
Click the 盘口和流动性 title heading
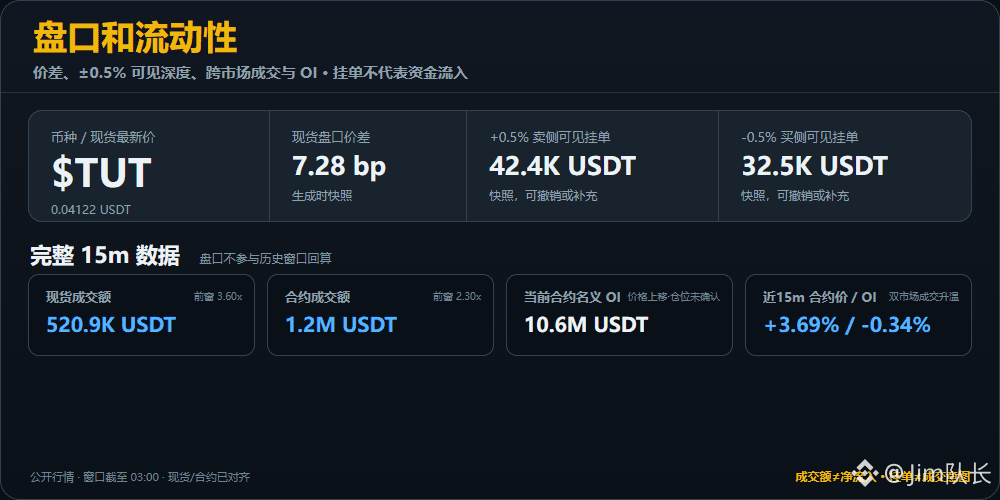(x=135, y=38)
